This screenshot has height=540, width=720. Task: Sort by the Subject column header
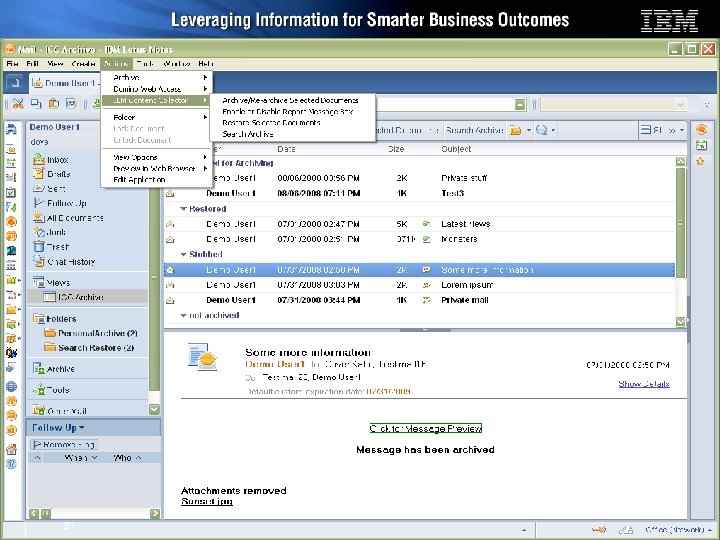[x=456, y=149]
